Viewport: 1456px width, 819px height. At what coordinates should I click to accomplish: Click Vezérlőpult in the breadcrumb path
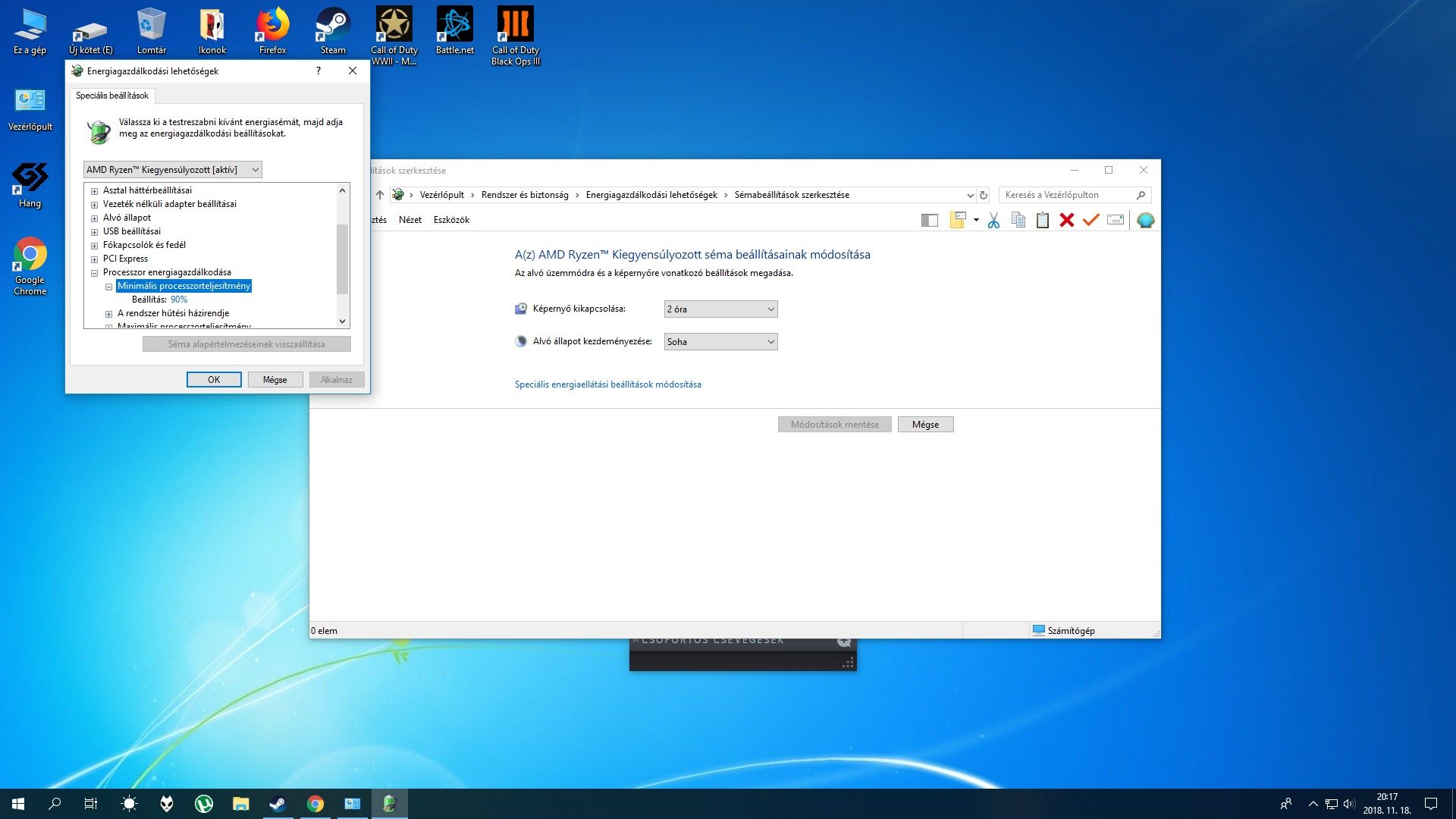pos(442,195)
